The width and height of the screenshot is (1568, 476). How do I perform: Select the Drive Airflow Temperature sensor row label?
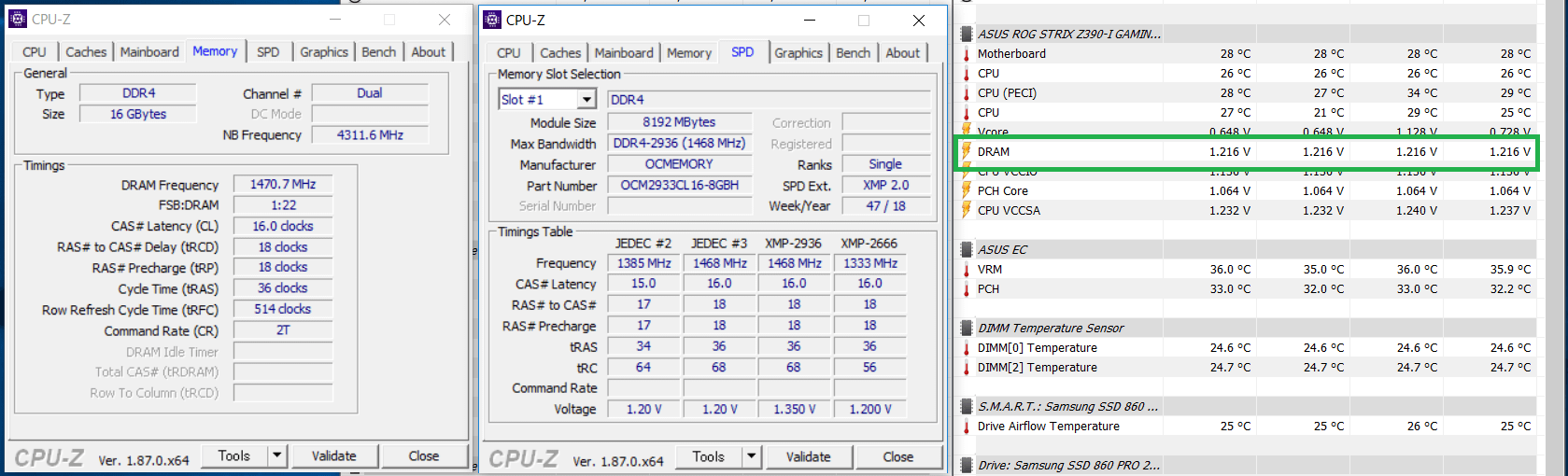[x=1049, y=427]
